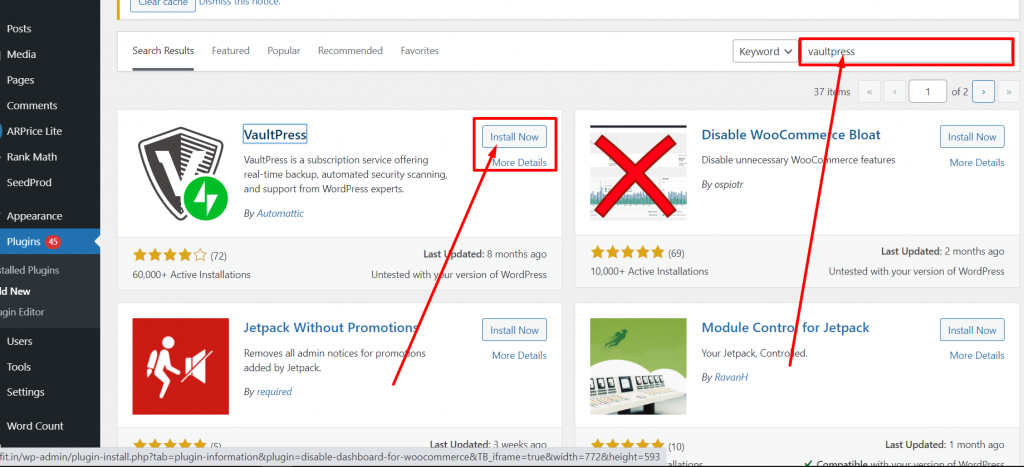The width and height of the screenshot is (1024, 467).
Task: Install Jetpack Without Promotions plugin
Action: tap(515, 330)
